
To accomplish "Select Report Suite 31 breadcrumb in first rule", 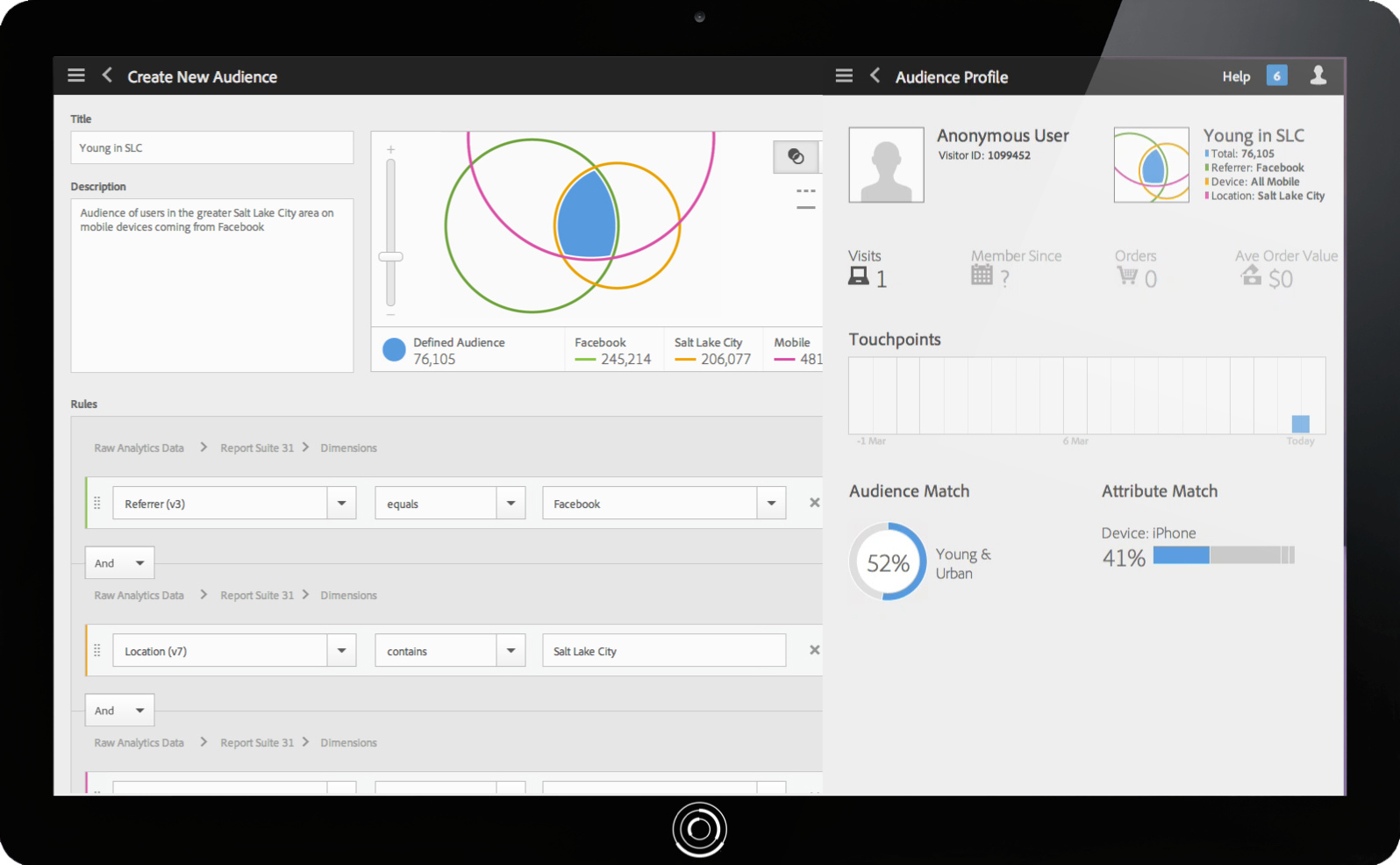I will (257, 448).
